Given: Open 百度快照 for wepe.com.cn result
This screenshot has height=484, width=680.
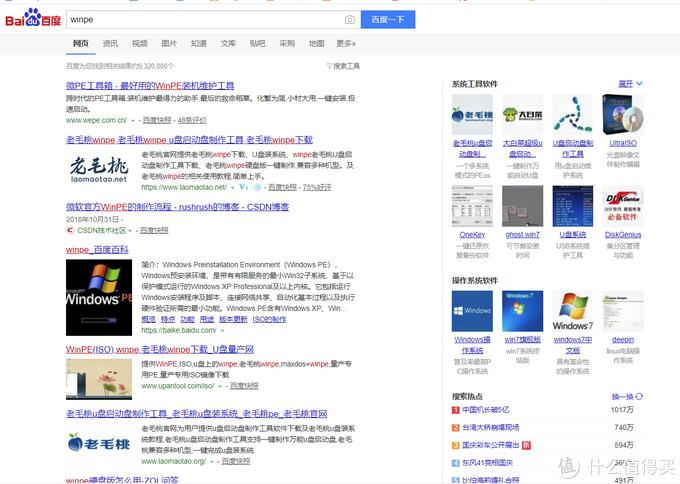Looking at the screenshot, I should [x=157, y=120].
